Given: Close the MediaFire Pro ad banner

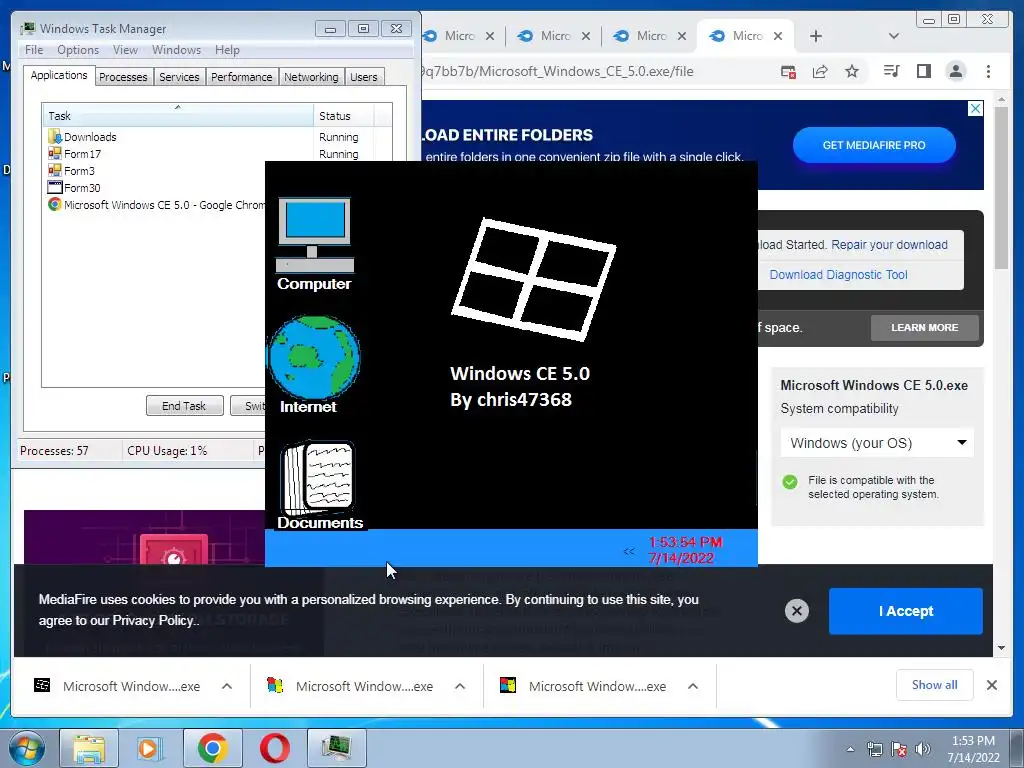Looking at the screenshot, I should click(x=975, y=108).
